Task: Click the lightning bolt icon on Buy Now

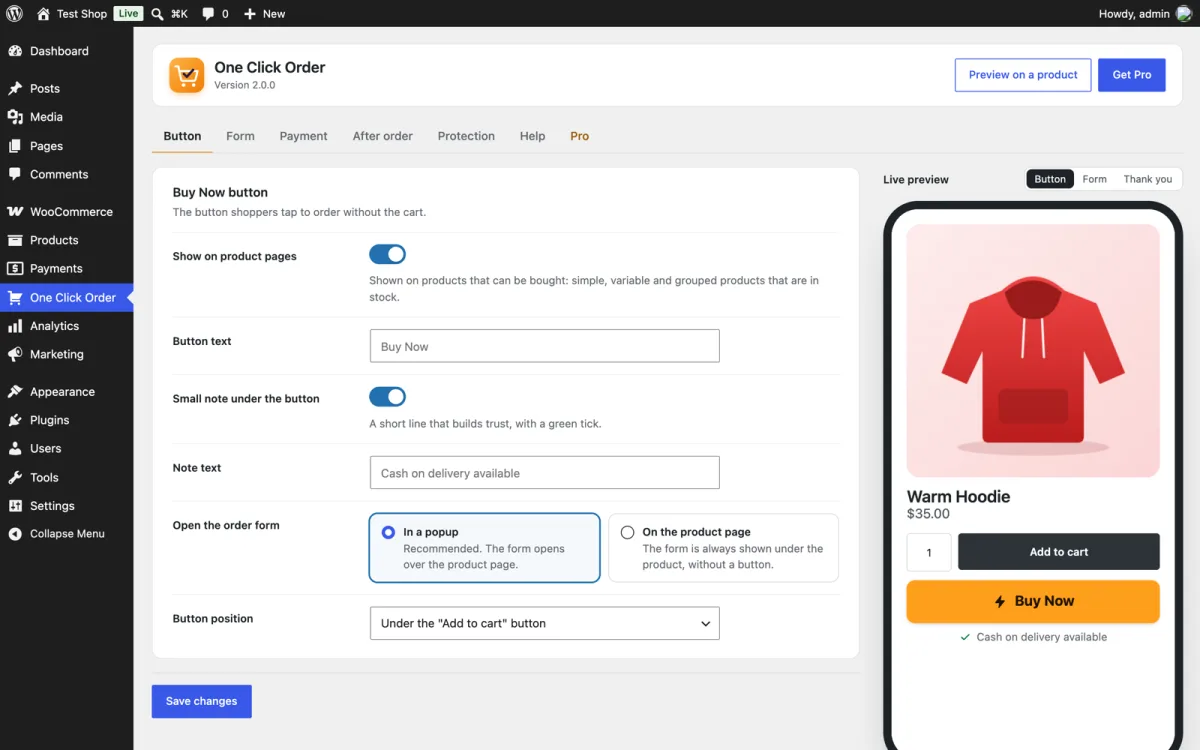Action: point(1000,601)
